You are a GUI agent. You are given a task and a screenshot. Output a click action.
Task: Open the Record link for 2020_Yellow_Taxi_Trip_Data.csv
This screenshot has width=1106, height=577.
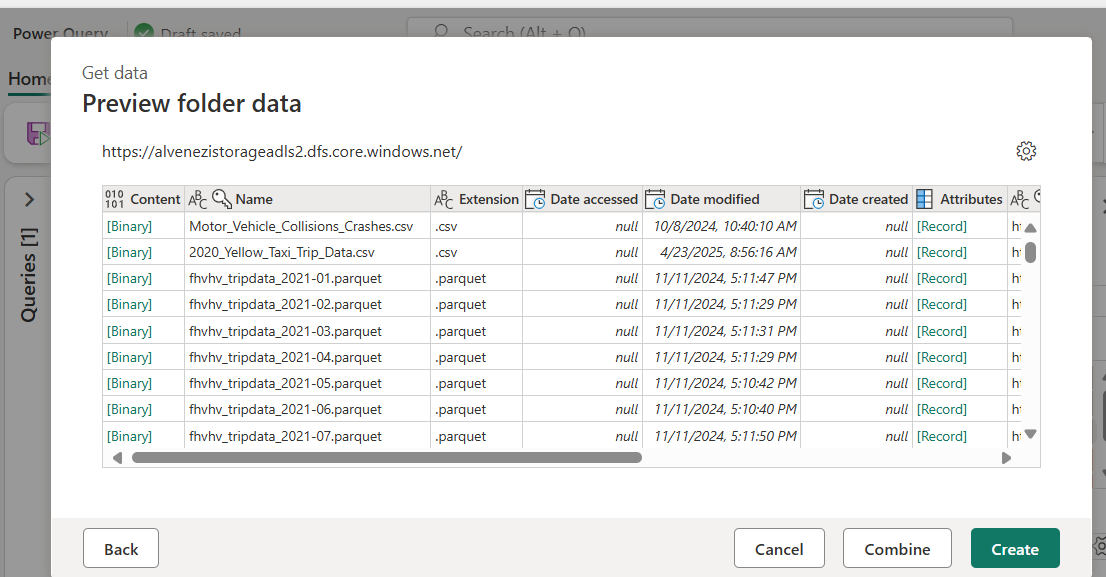tap(941, 251)
